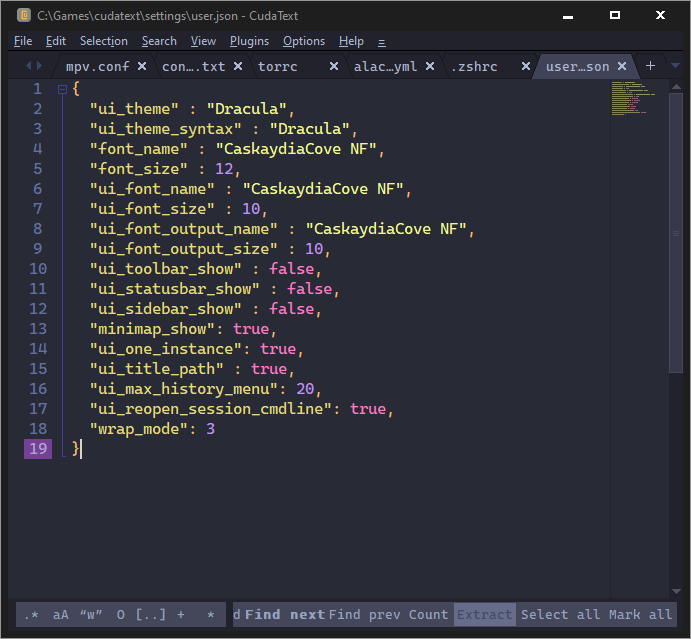Click the closing brace on line 19
The height and width of the screenshot is (639, 691).
coord(75,449)
